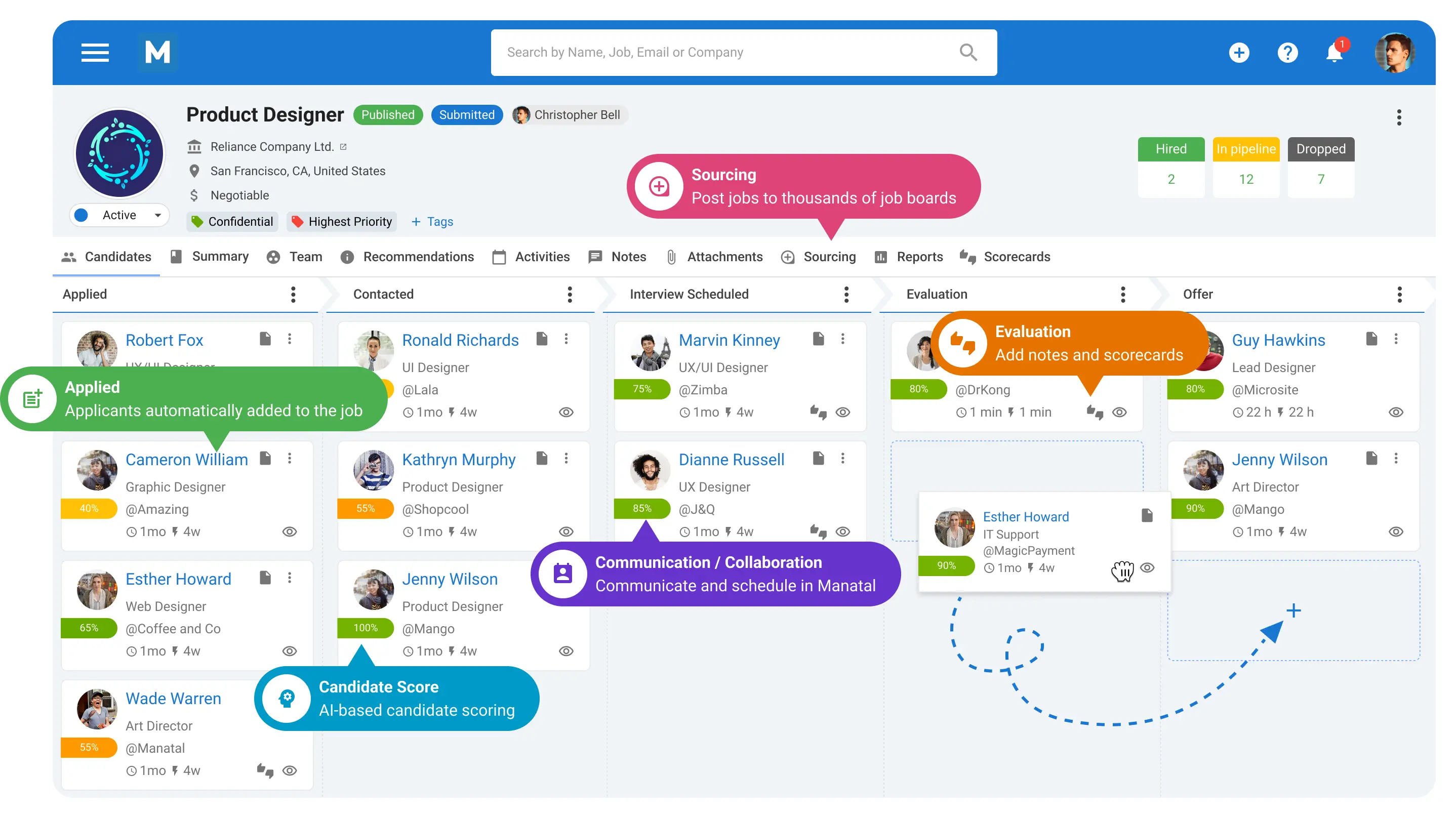Open Robert Fox's resume document icon
The width and height of the screenshot is (1456, 818).
[x=265, y=339]
